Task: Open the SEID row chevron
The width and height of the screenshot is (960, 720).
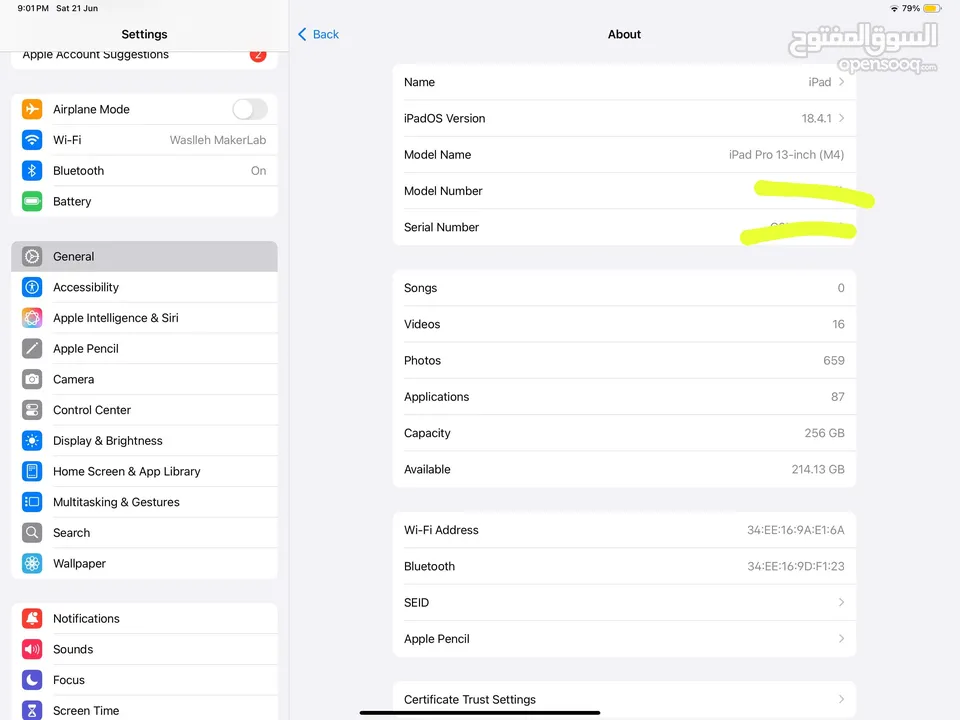Action: 841,602
